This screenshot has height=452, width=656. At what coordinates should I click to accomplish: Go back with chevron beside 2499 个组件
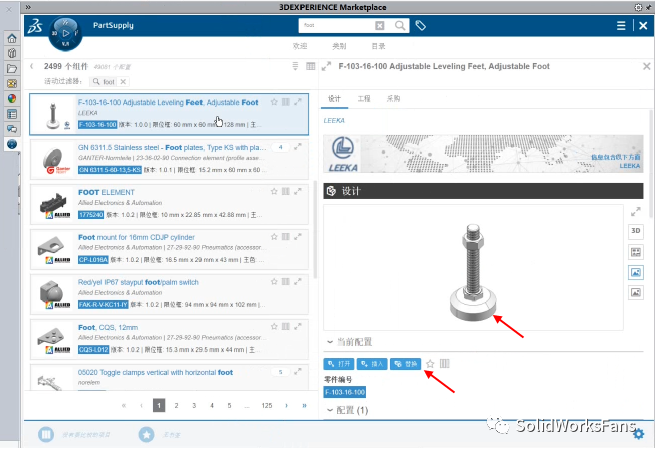click(32, 66)
